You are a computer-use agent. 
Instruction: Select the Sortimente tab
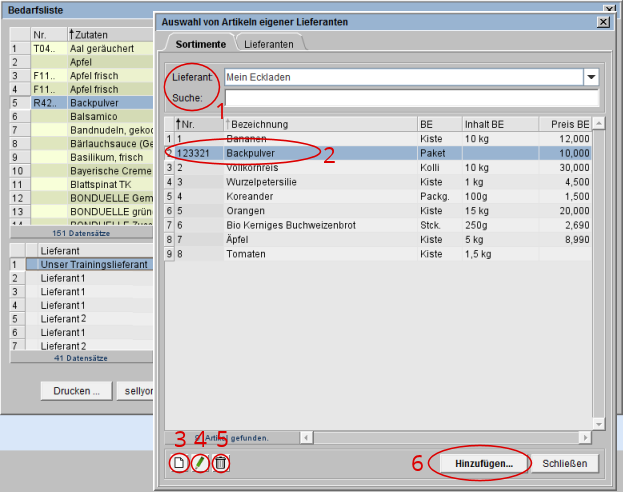pyautogui.click(x=200, y=44)
